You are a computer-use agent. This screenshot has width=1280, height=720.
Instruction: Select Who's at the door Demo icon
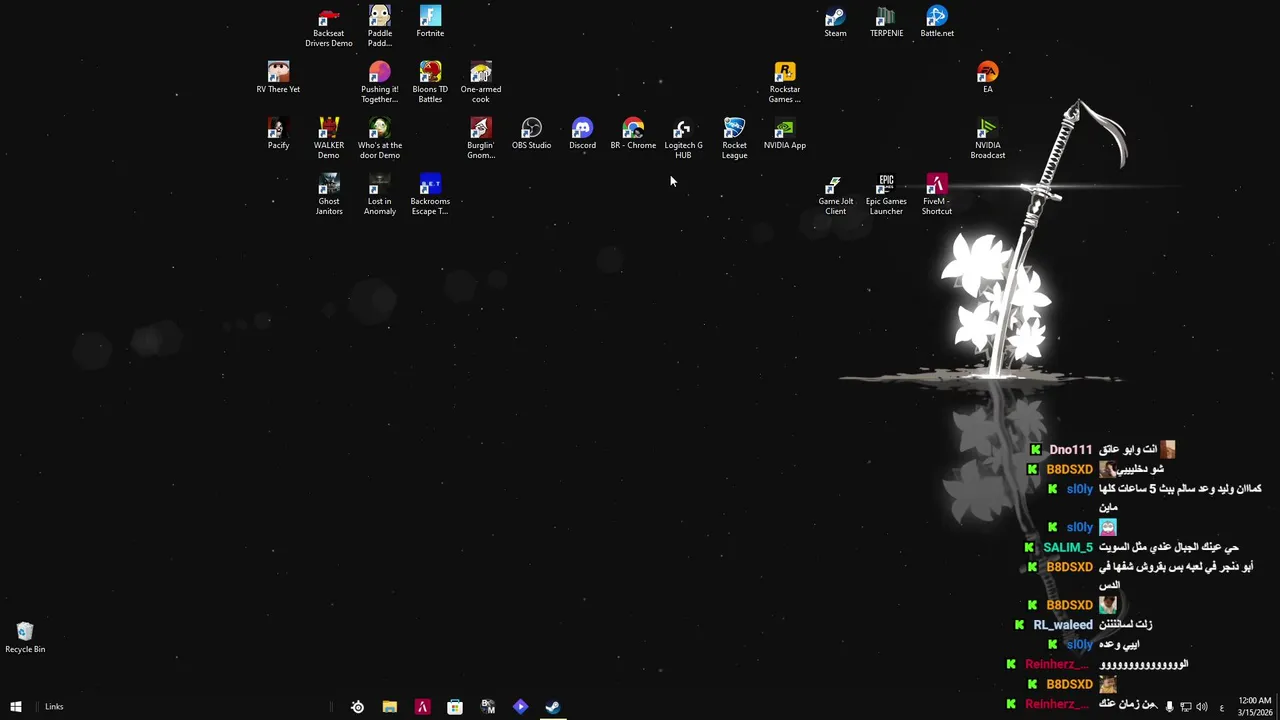[380, 139]
